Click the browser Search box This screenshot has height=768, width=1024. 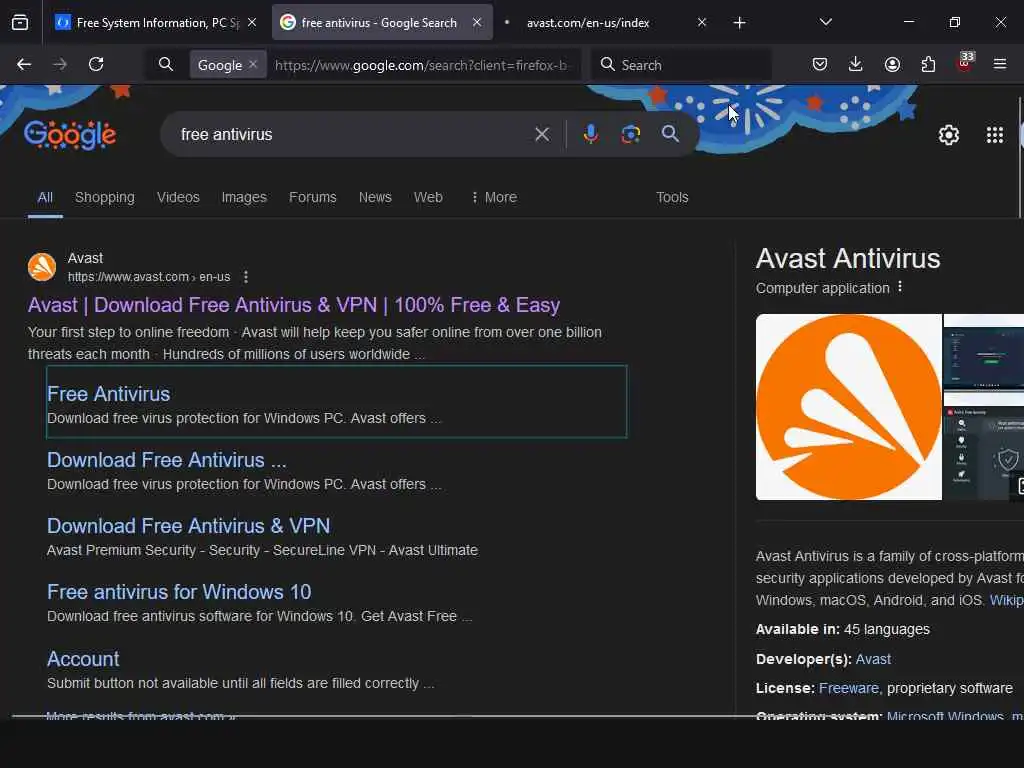pos(681,65)
